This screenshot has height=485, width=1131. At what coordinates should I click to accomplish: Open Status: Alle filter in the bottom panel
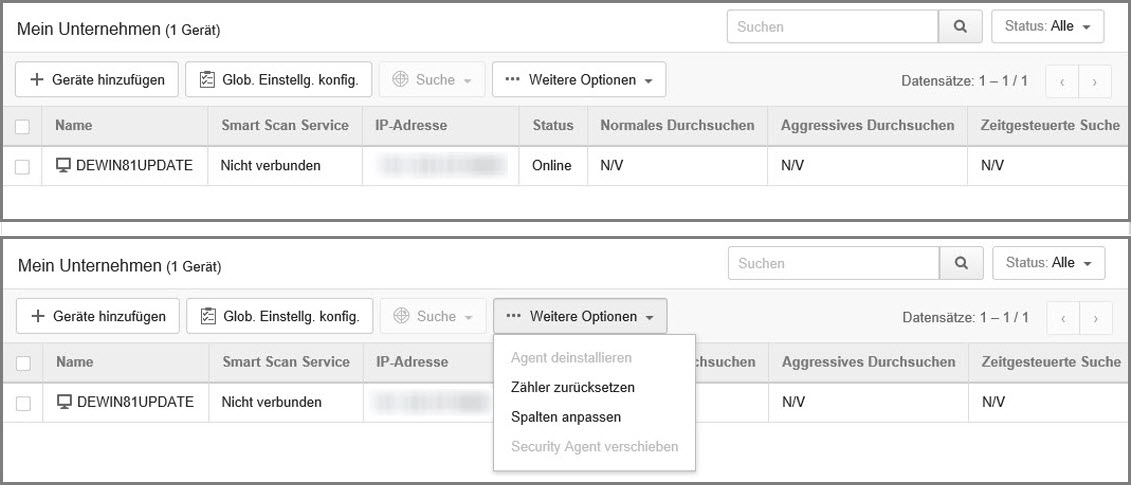[x=1048, y=263]
